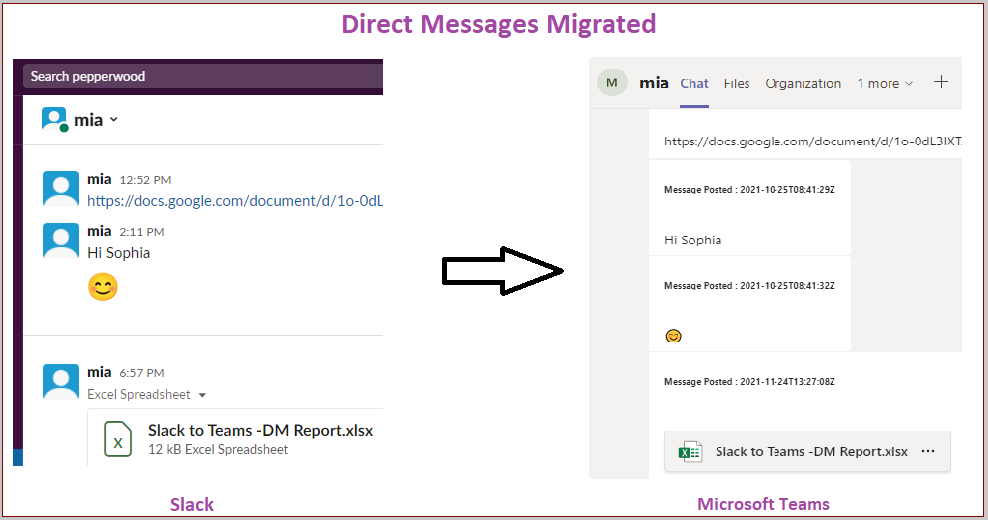This screenshot has height=520, width=988.
Task: Click the plus icon to add a Teams tab
Action: click(x=941, y=82)
